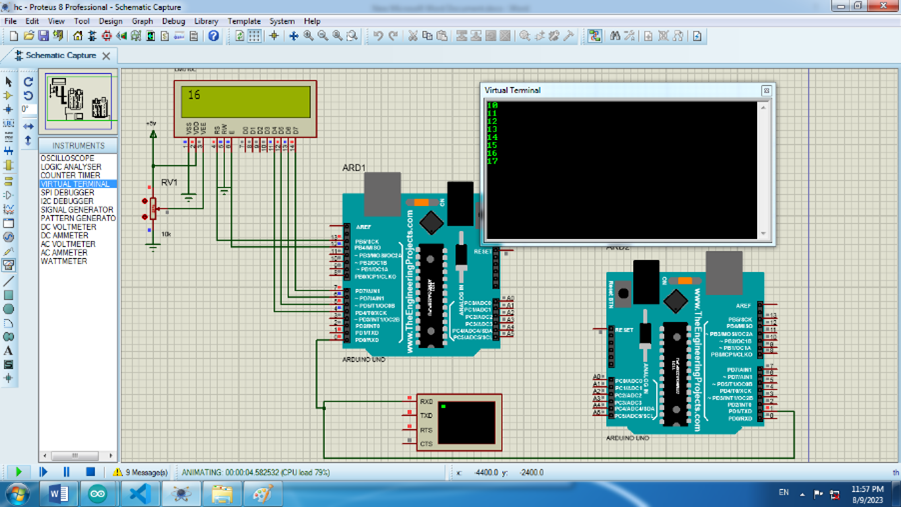Select the arrow Selection Mode tool

point(9,82)
